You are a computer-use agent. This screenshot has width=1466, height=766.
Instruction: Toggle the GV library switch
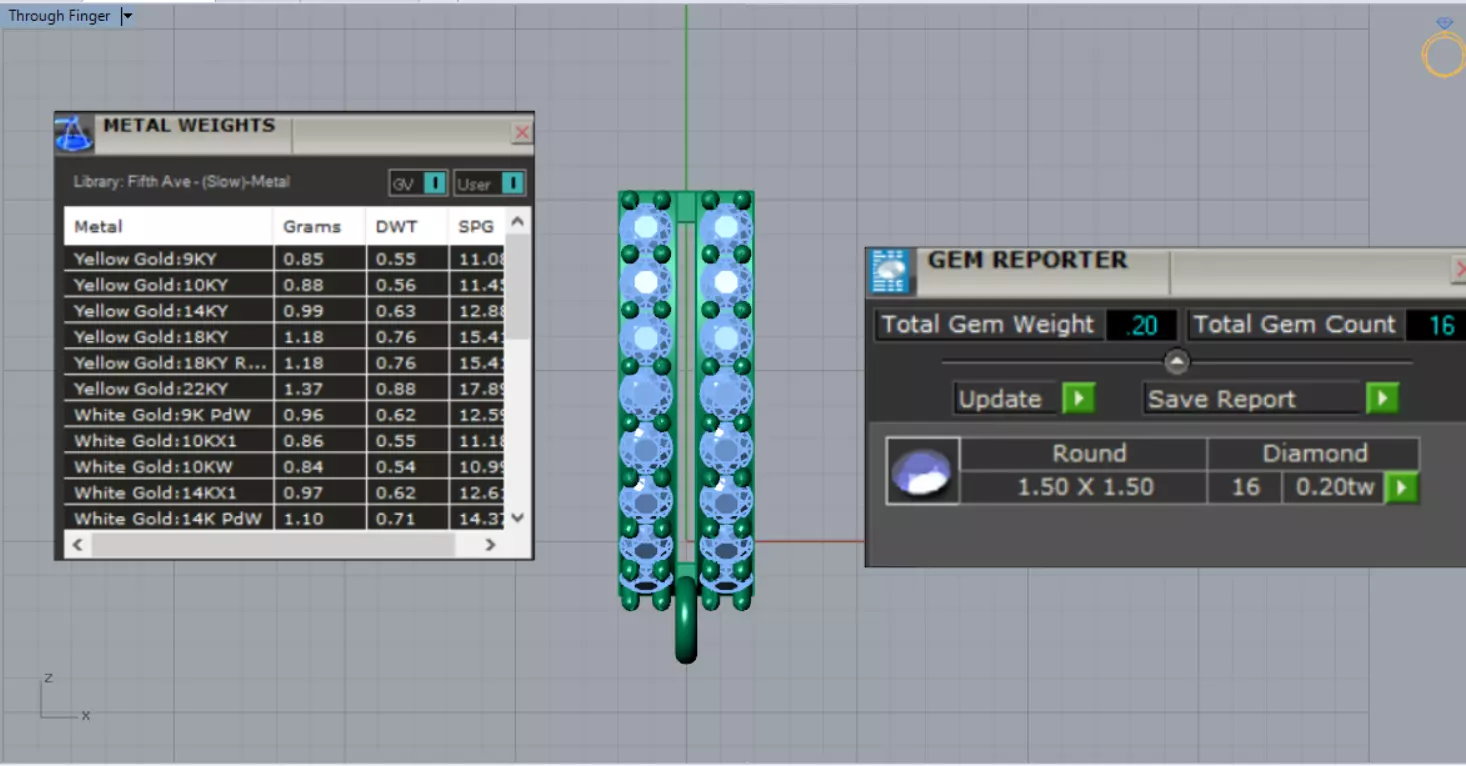(x=434, y=183)
